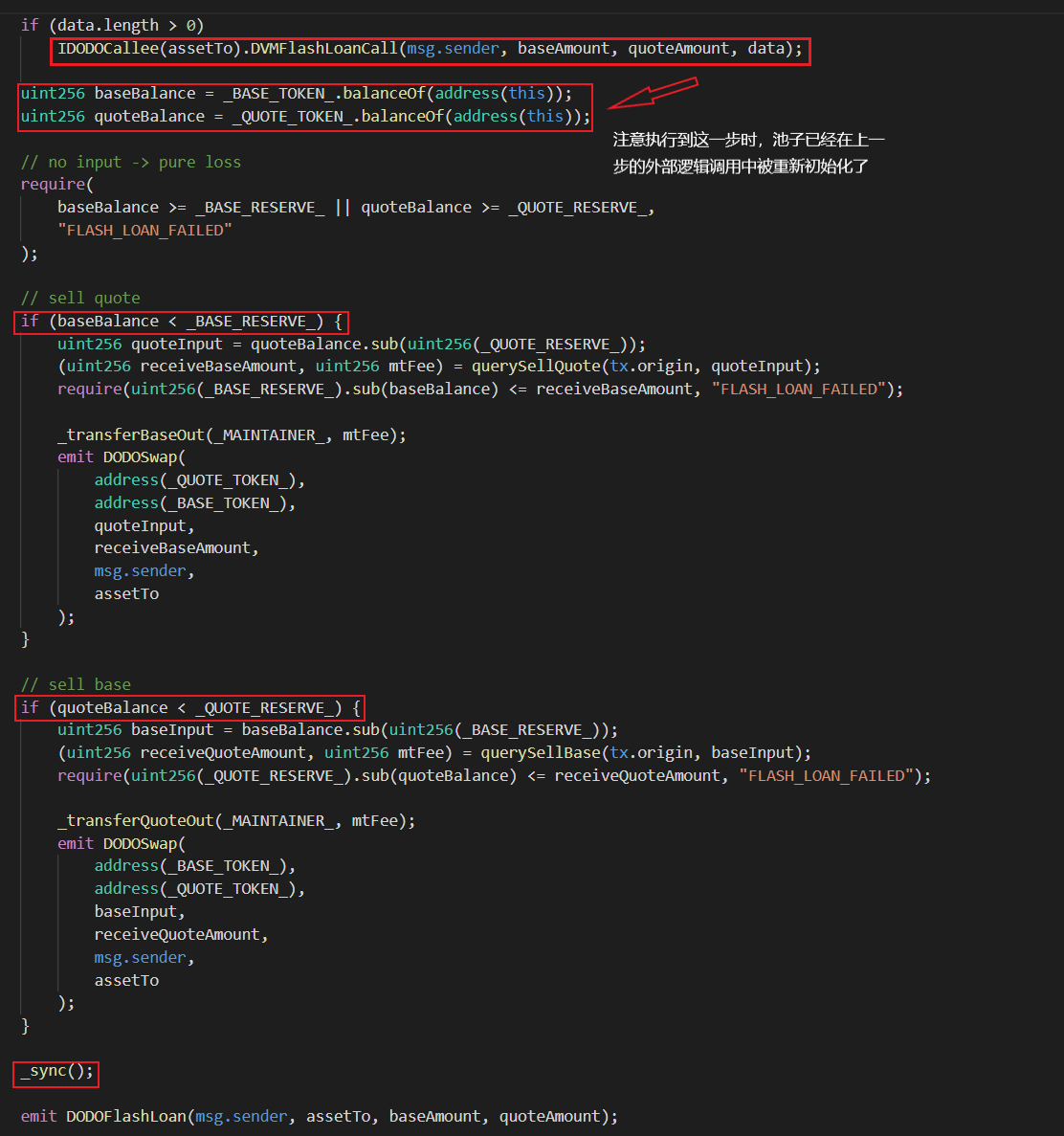Click the '// no input -> pure loss' comment
The width and height of the screenshot is (1064, 1136).
131,163
